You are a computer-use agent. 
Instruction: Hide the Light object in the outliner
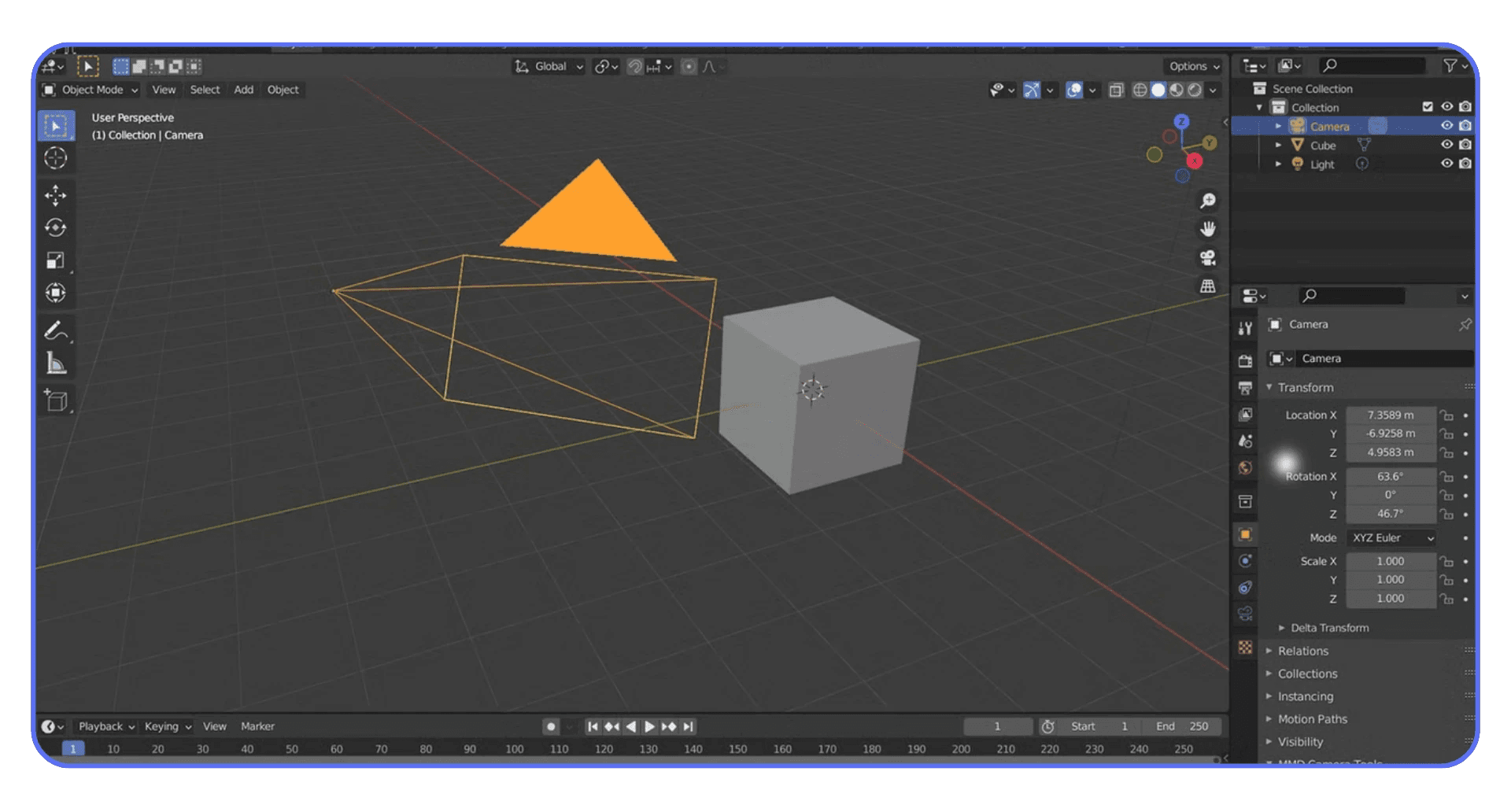click(1447, 163)
